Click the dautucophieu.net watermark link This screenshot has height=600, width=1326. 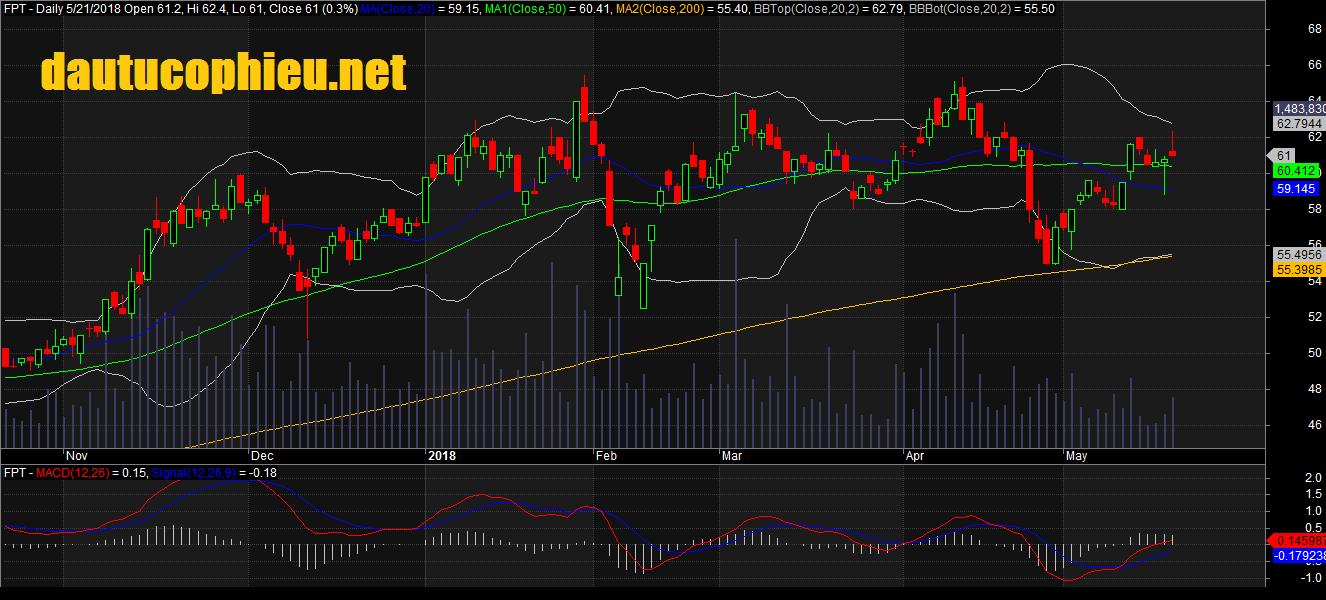(223, 73)
